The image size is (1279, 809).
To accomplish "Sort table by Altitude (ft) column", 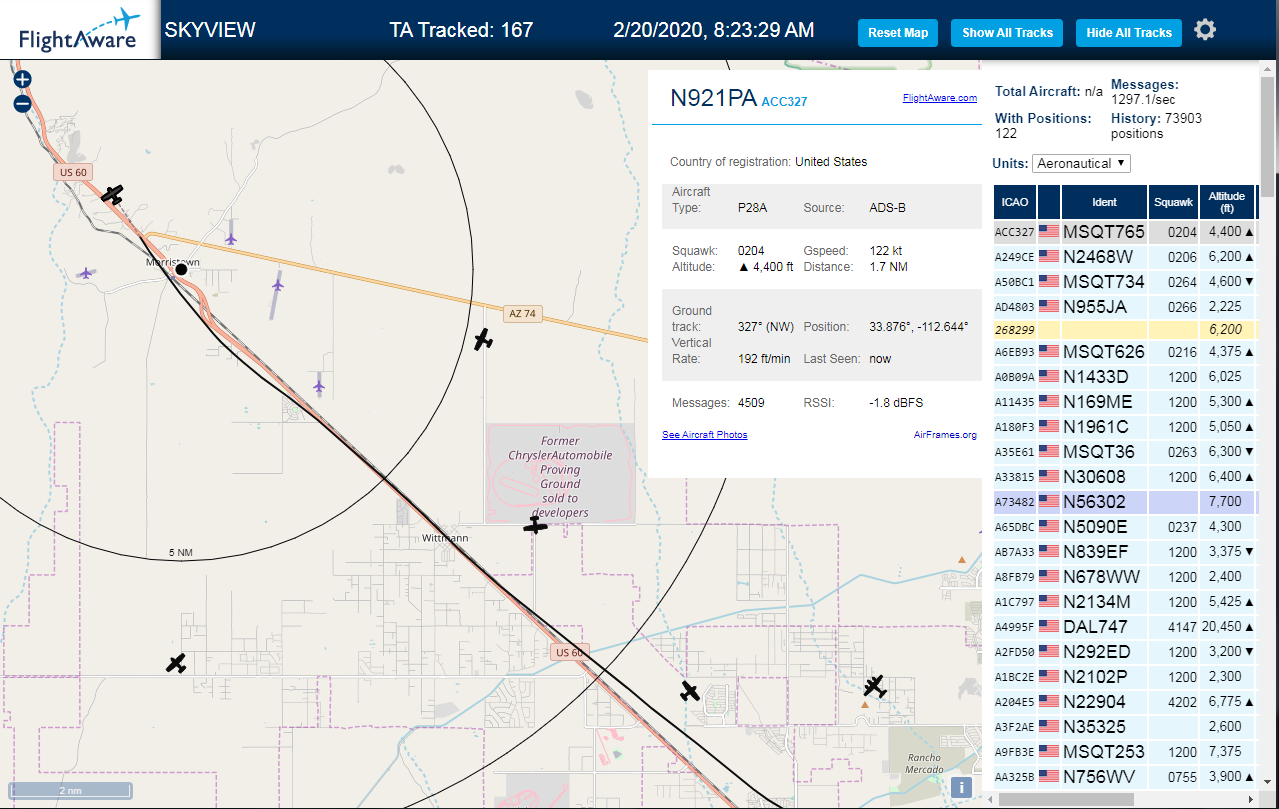I will [x=1226, y=202].
